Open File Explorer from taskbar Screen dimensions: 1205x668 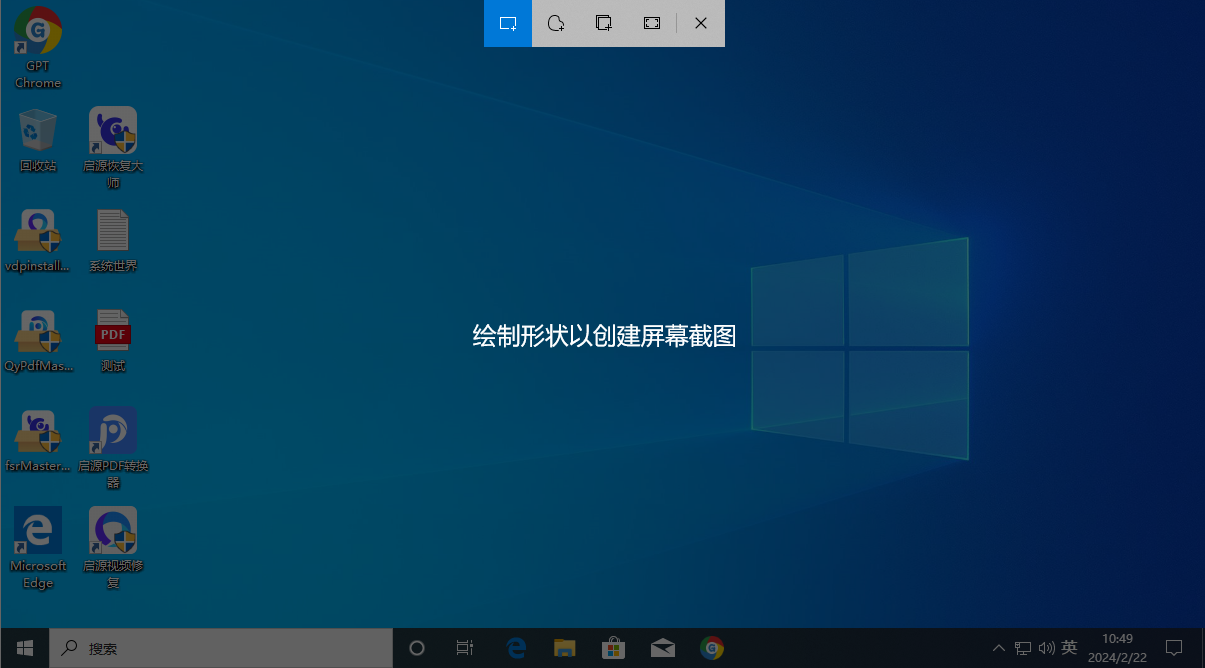[x=565, y=648]
